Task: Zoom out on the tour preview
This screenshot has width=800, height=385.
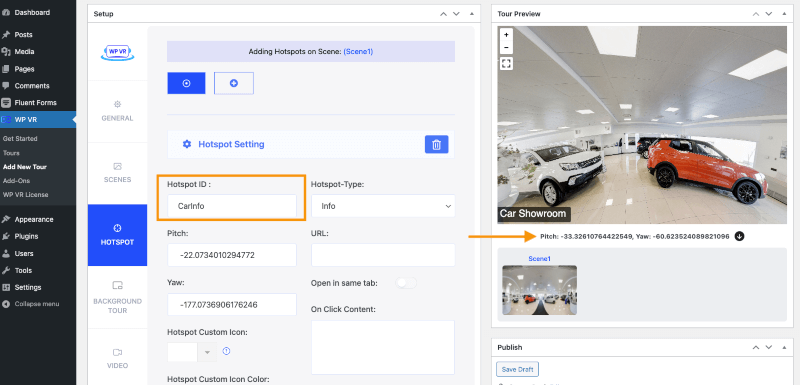Action: (506, 47)
